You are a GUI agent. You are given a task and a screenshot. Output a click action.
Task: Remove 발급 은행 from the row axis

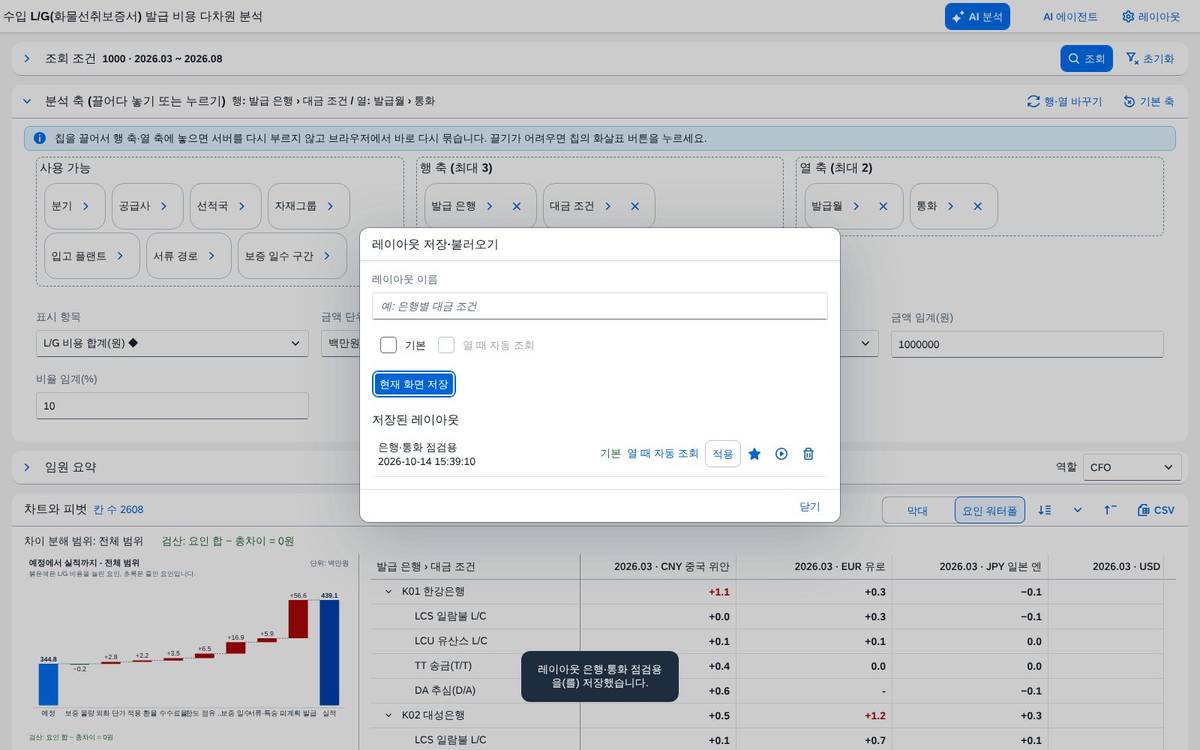pyautogui.click(x=517, y=206)
